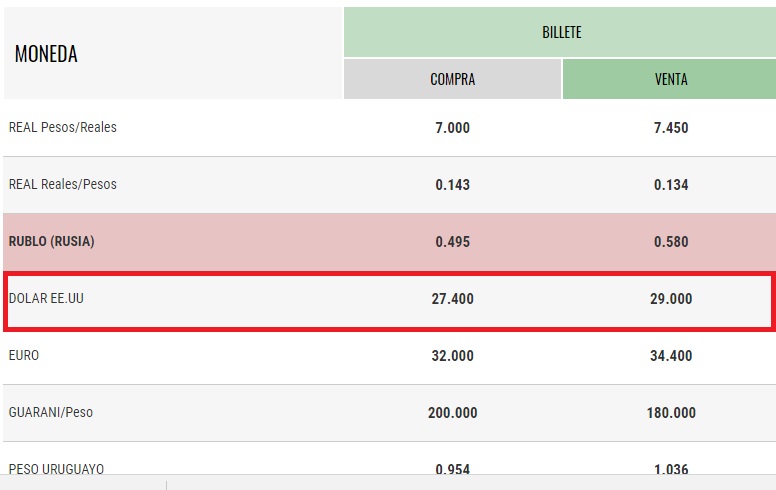Select the GUARANI/Peso row label
The image size is (776, 490).
[51, 412]
